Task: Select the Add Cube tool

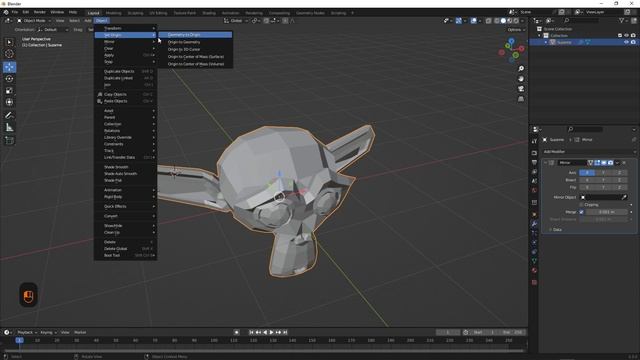Action: point(9,140)
